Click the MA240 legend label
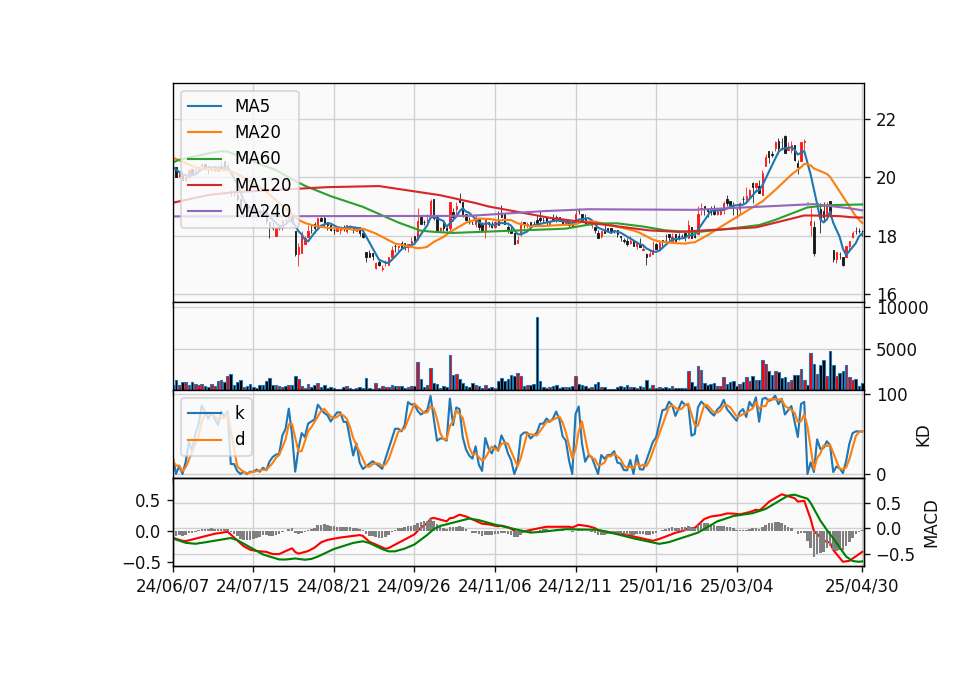 tap(263, 211)
